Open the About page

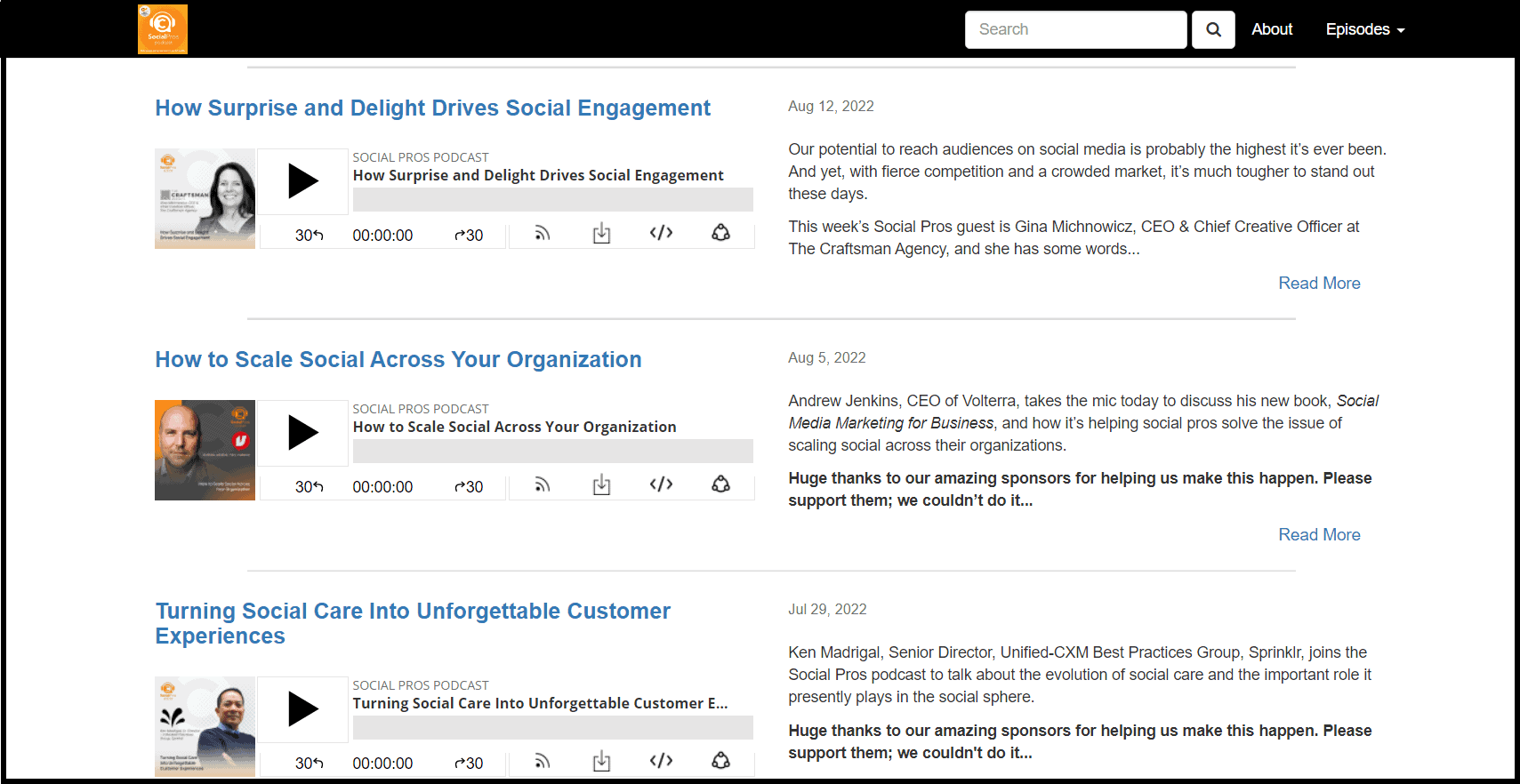(1272, 29)
